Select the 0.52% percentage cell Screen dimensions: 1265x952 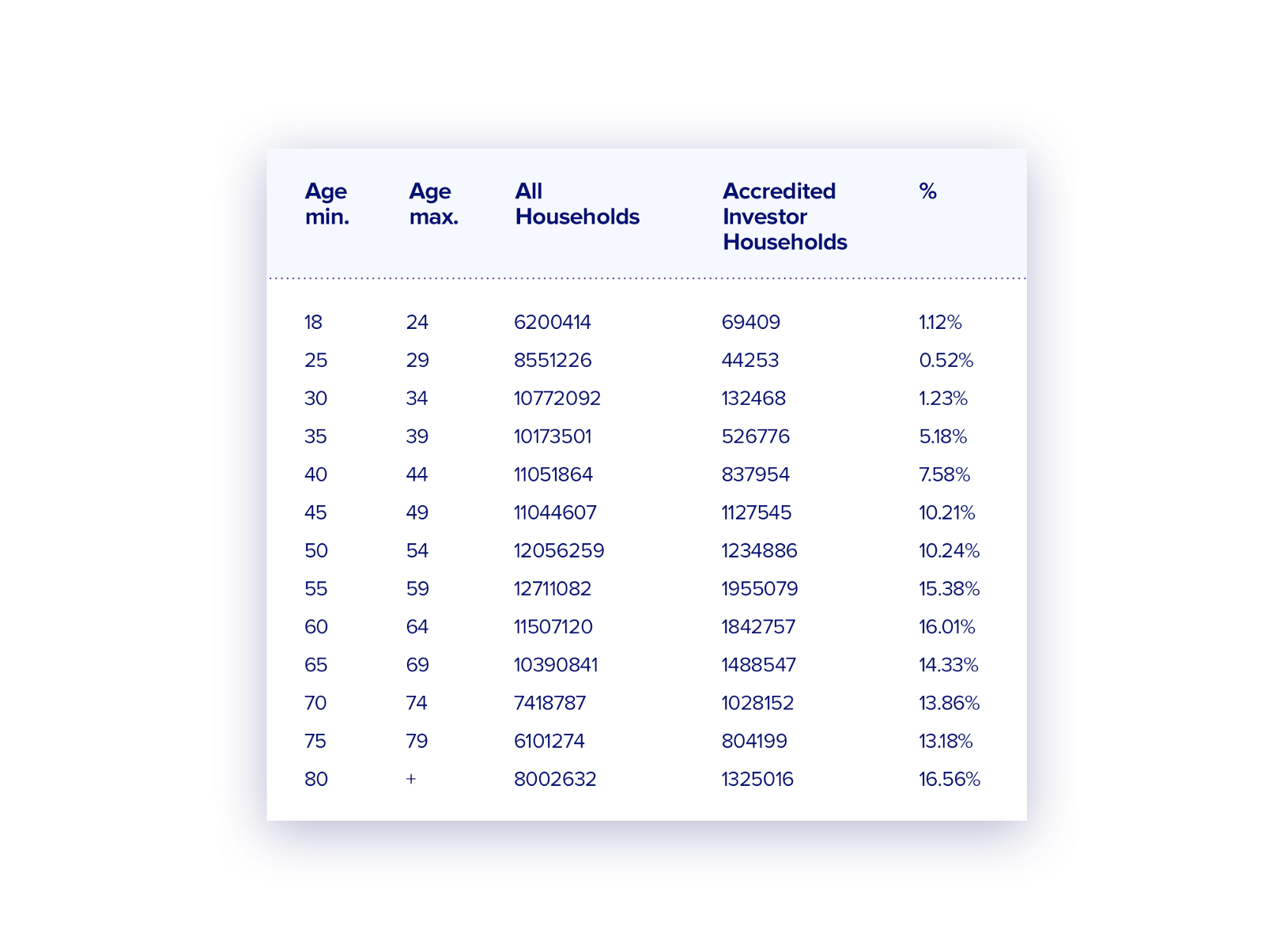946,361
